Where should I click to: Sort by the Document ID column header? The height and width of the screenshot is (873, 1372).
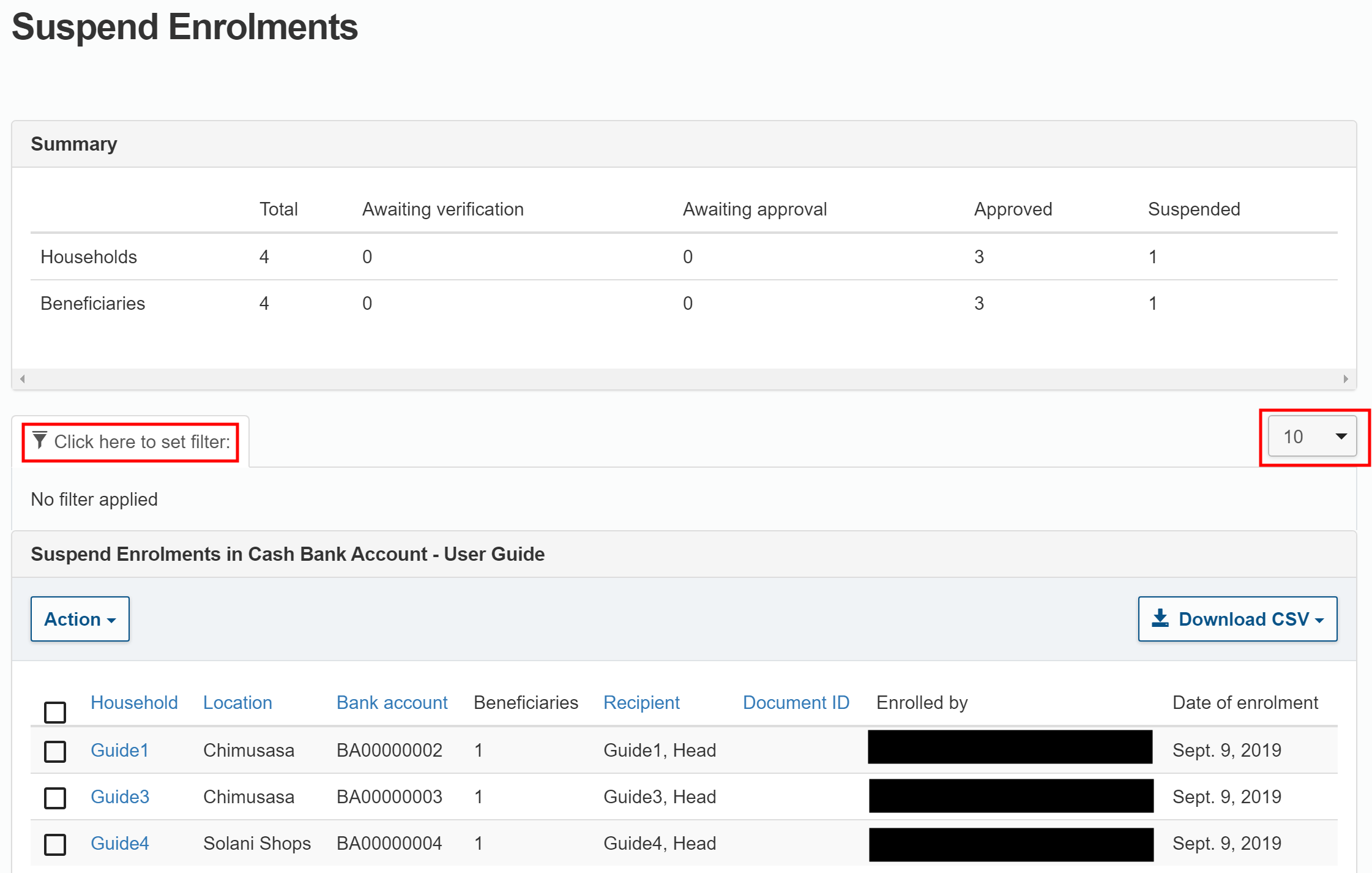(x=796, y=702)
